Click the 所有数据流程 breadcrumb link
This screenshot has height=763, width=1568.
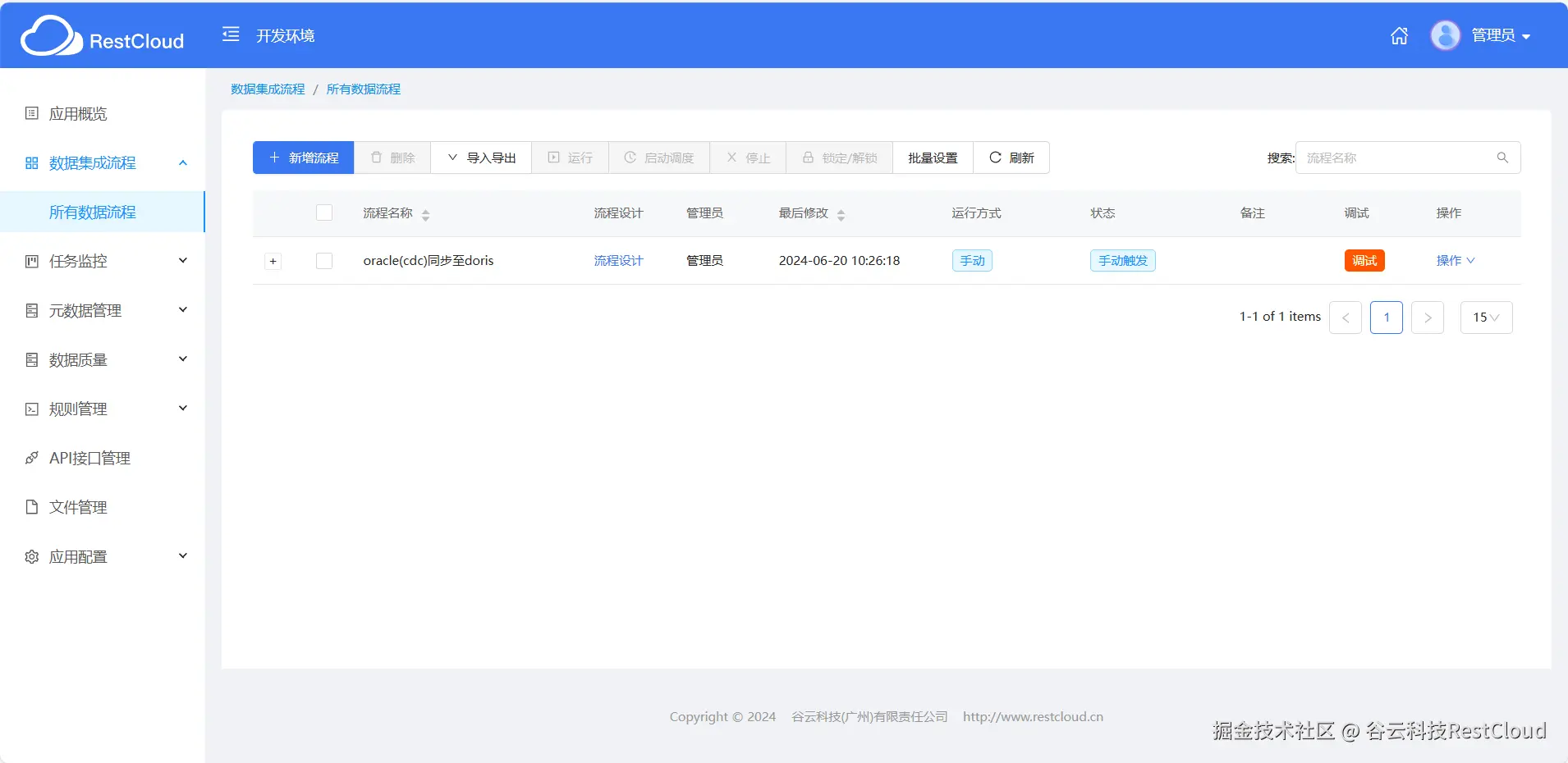click(364, 89)
